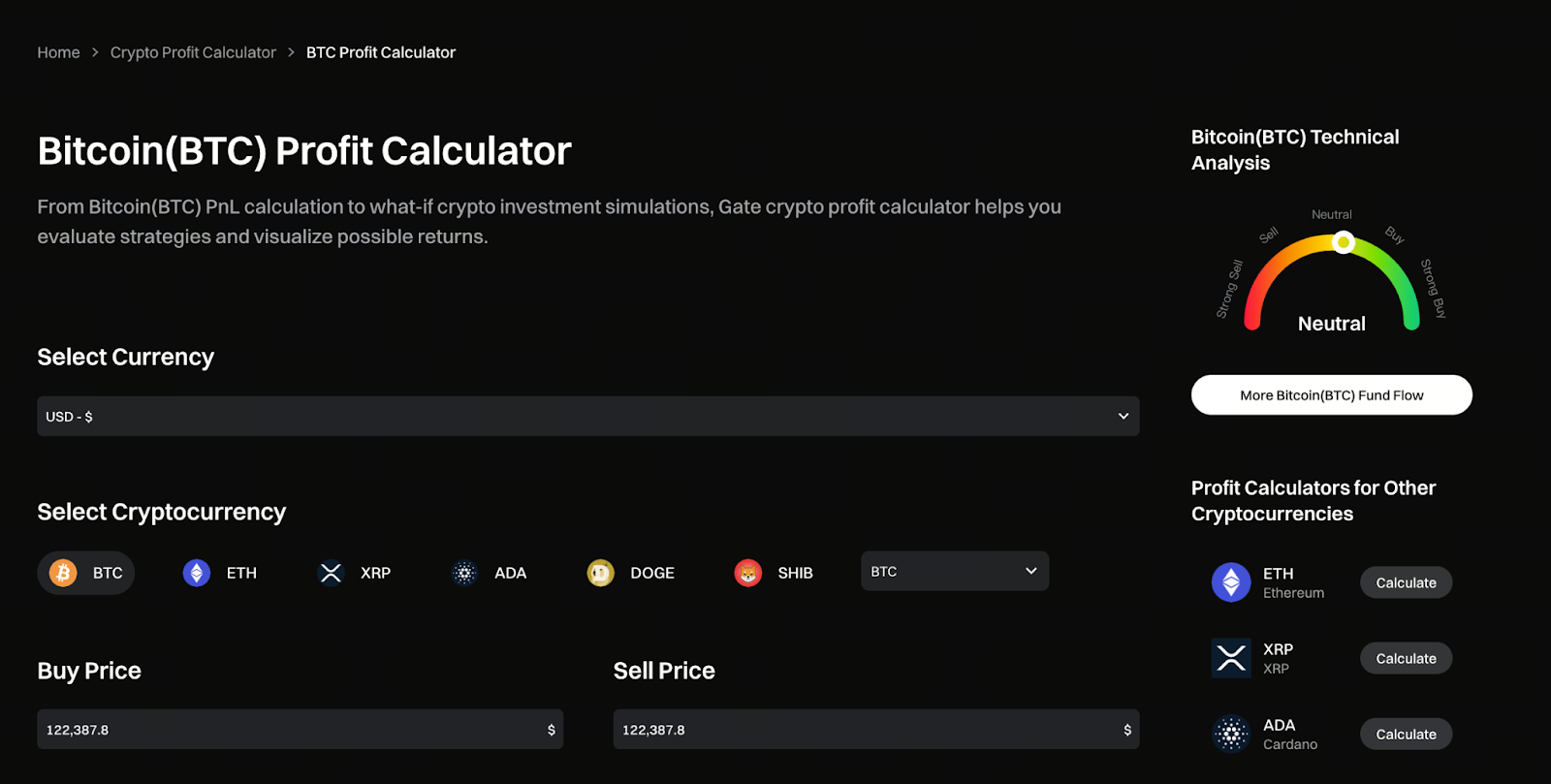Open the USD currency dropdown
Image resolution: width=1551 pixels, height=784 pixels.
coord(587,416)
